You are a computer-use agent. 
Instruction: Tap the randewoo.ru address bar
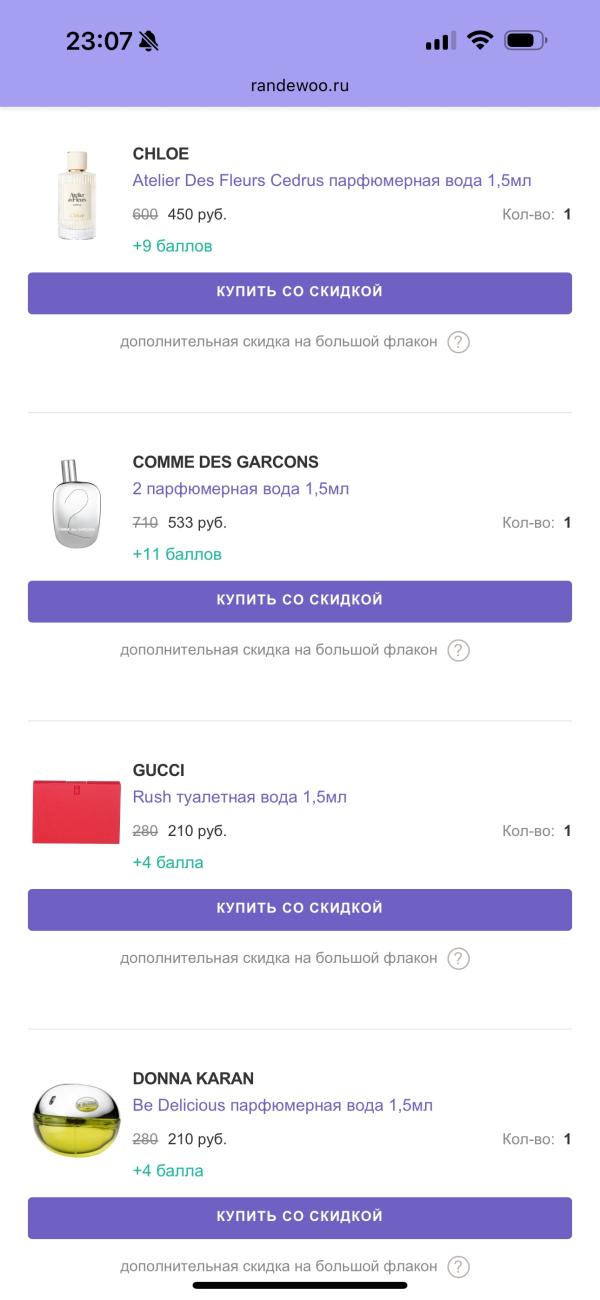click(x=300, y=86)
